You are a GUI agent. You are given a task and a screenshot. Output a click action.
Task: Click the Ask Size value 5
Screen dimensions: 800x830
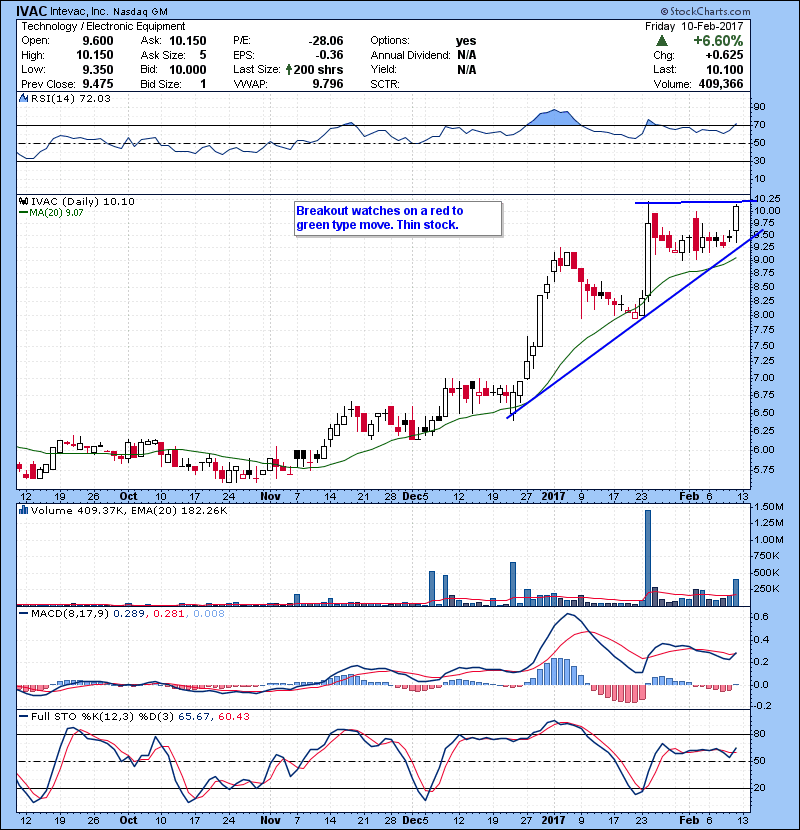tap(203, 55)
